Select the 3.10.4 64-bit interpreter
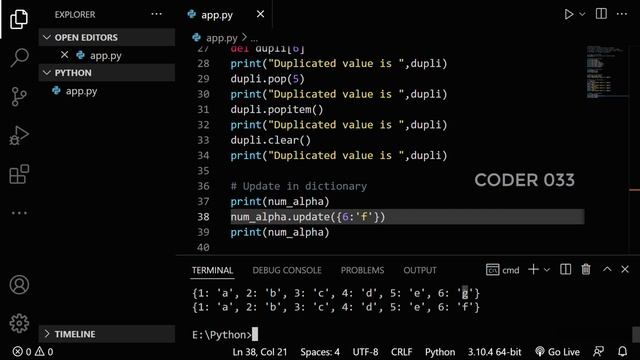The height and width of the screenshot is (360, 640). pos(494,352)
